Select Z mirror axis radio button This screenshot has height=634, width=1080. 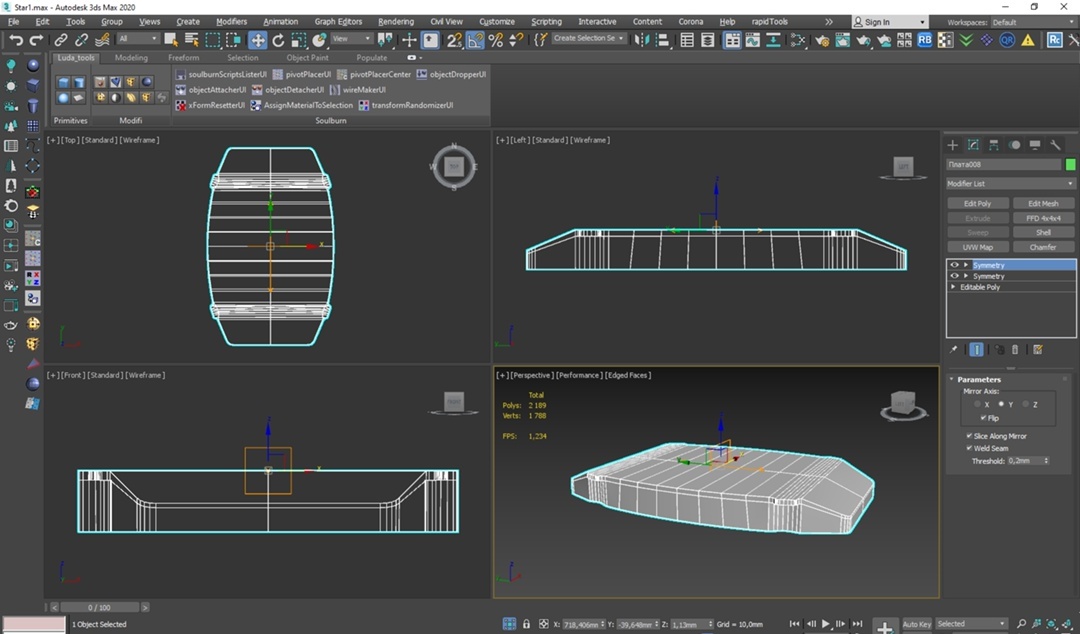(1026, 405)
